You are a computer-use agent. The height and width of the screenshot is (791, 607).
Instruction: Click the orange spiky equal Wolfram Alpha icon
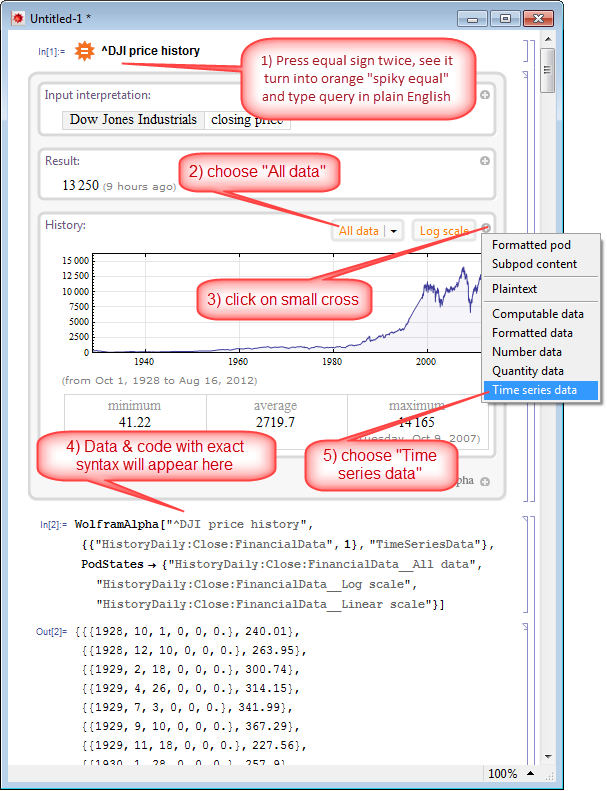coord(84,51)
